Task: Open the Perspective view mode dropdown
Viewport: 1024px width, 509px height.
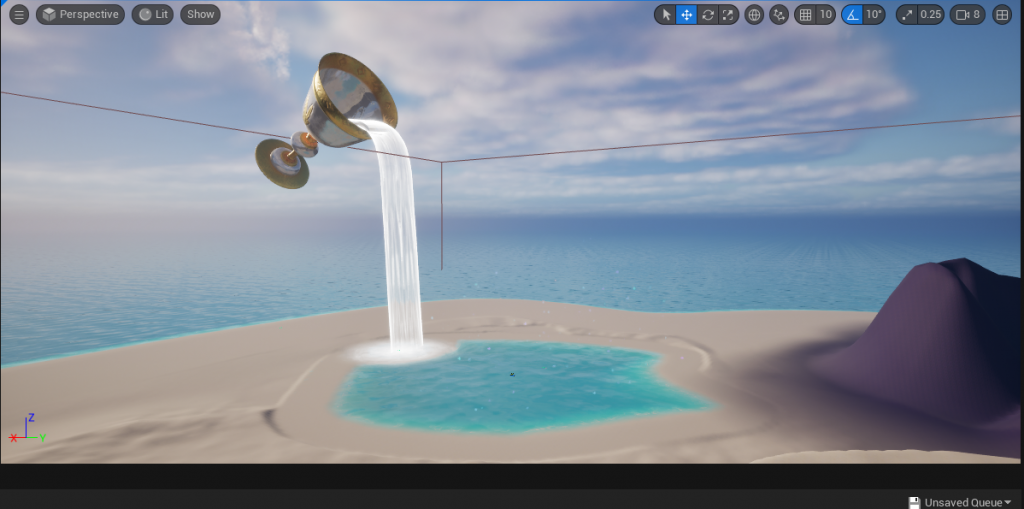Action: (x=80, y=14)
